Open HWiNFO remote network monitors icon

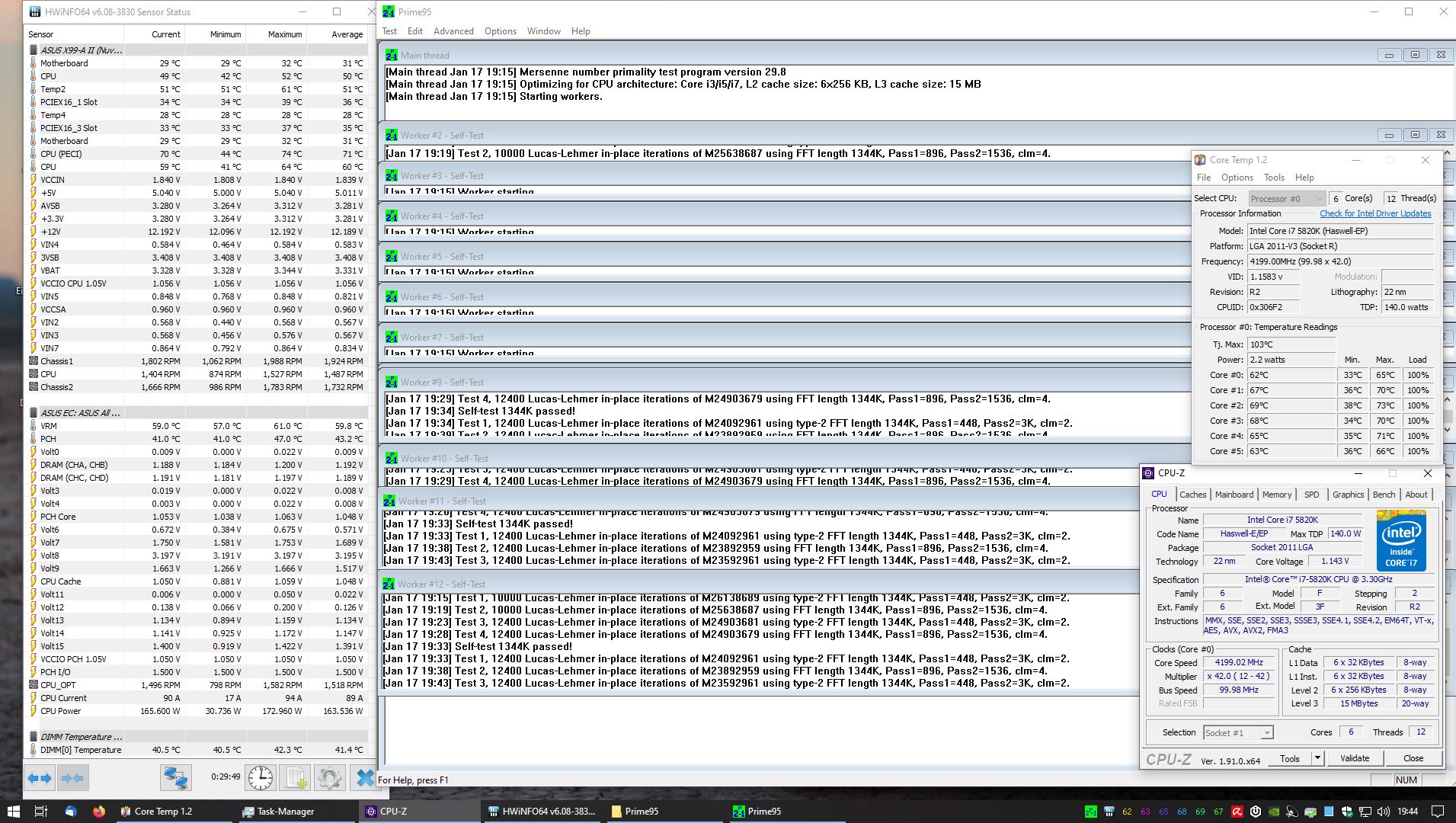[x=175, y=778]
